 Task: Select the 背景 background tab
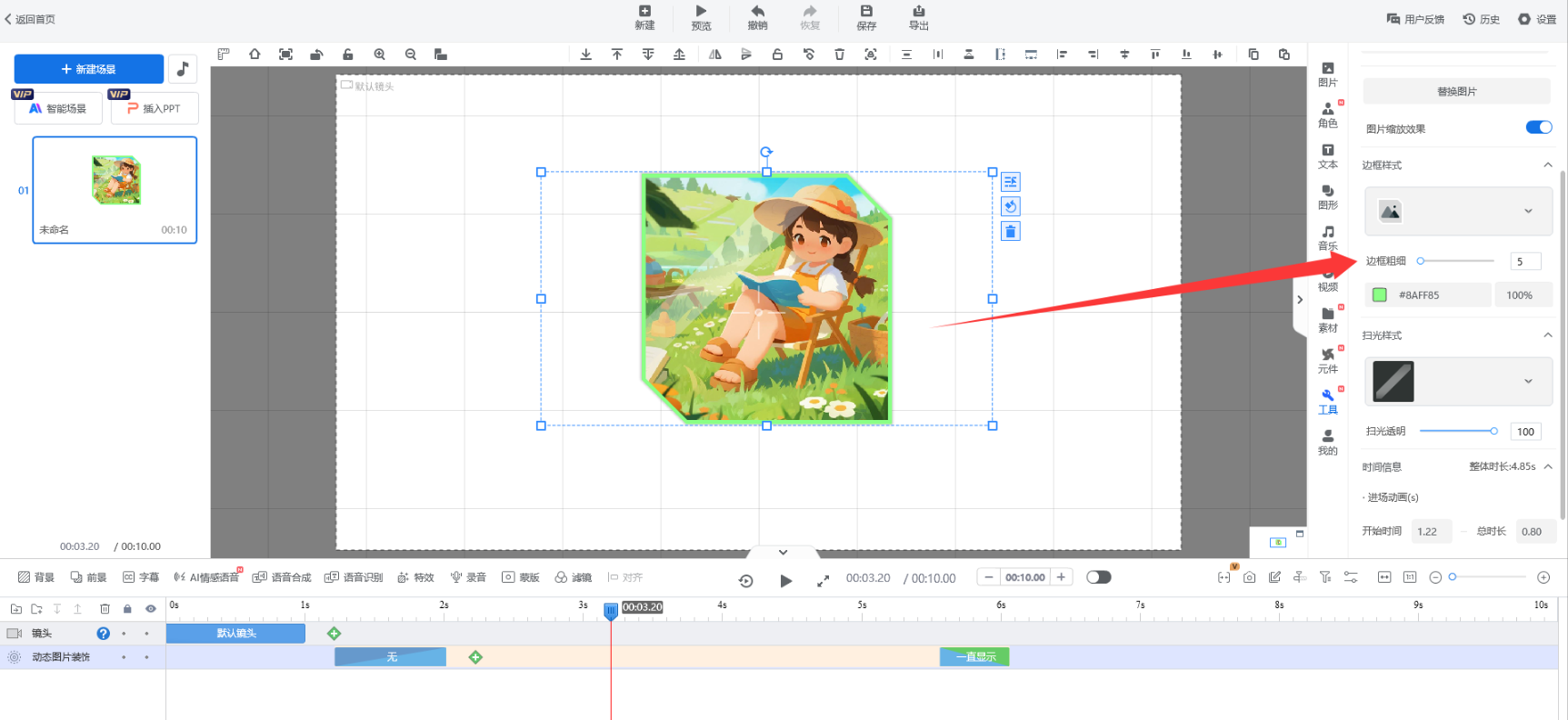pos(36,577)
